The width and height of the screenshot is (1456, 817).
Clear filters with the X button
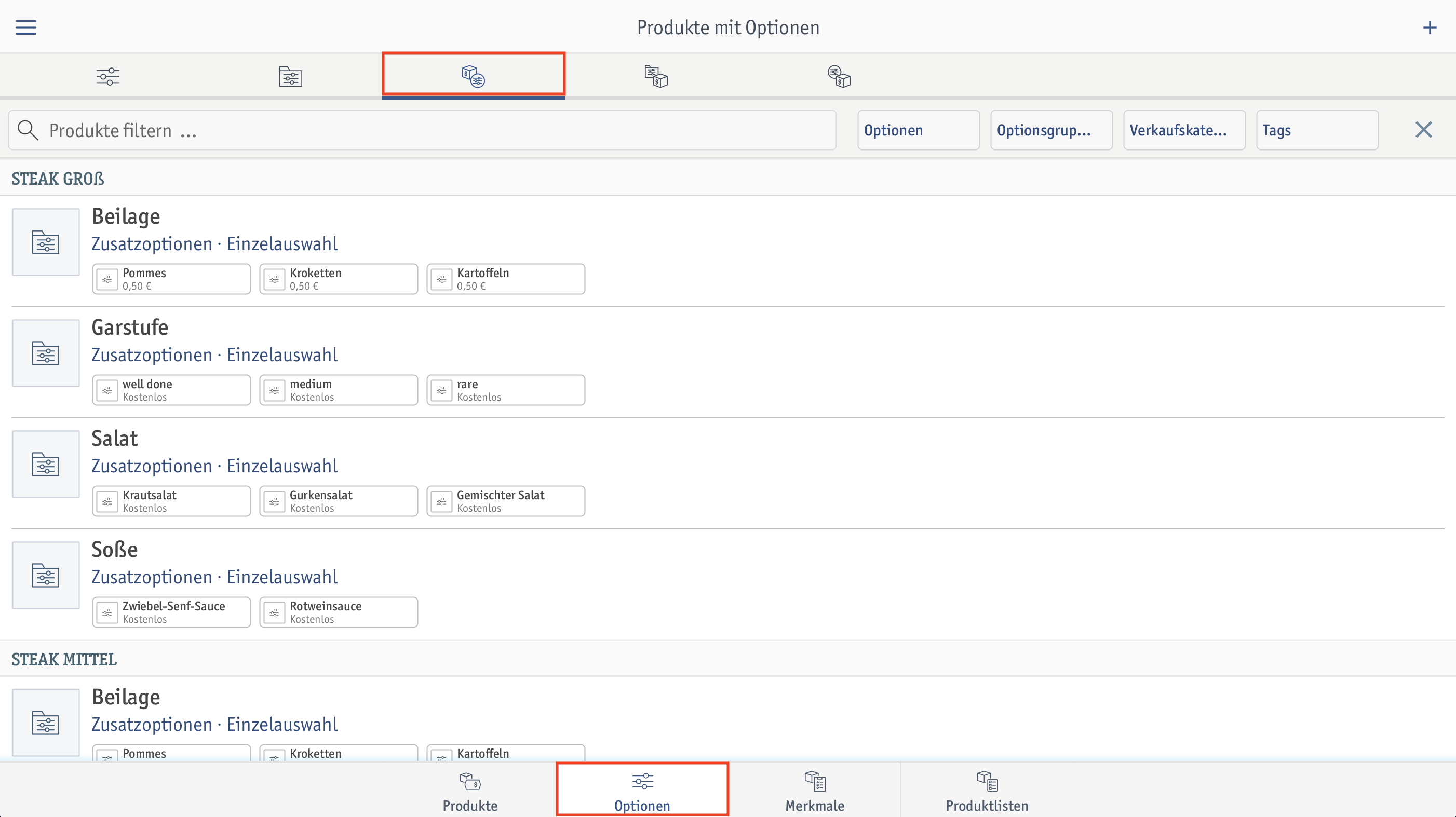click(1423, 130)
